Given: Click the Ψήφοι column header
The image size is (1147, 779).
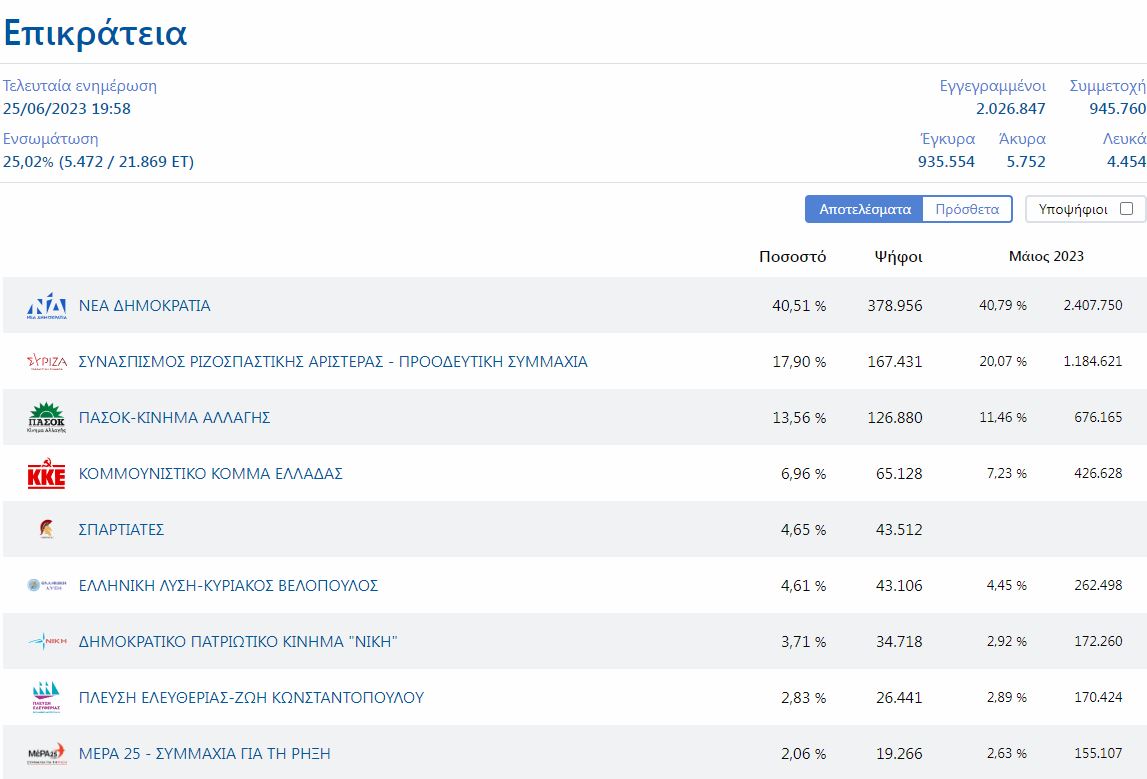Looking at the screenshot, I should pyautogui.click(x=898, y=257).
